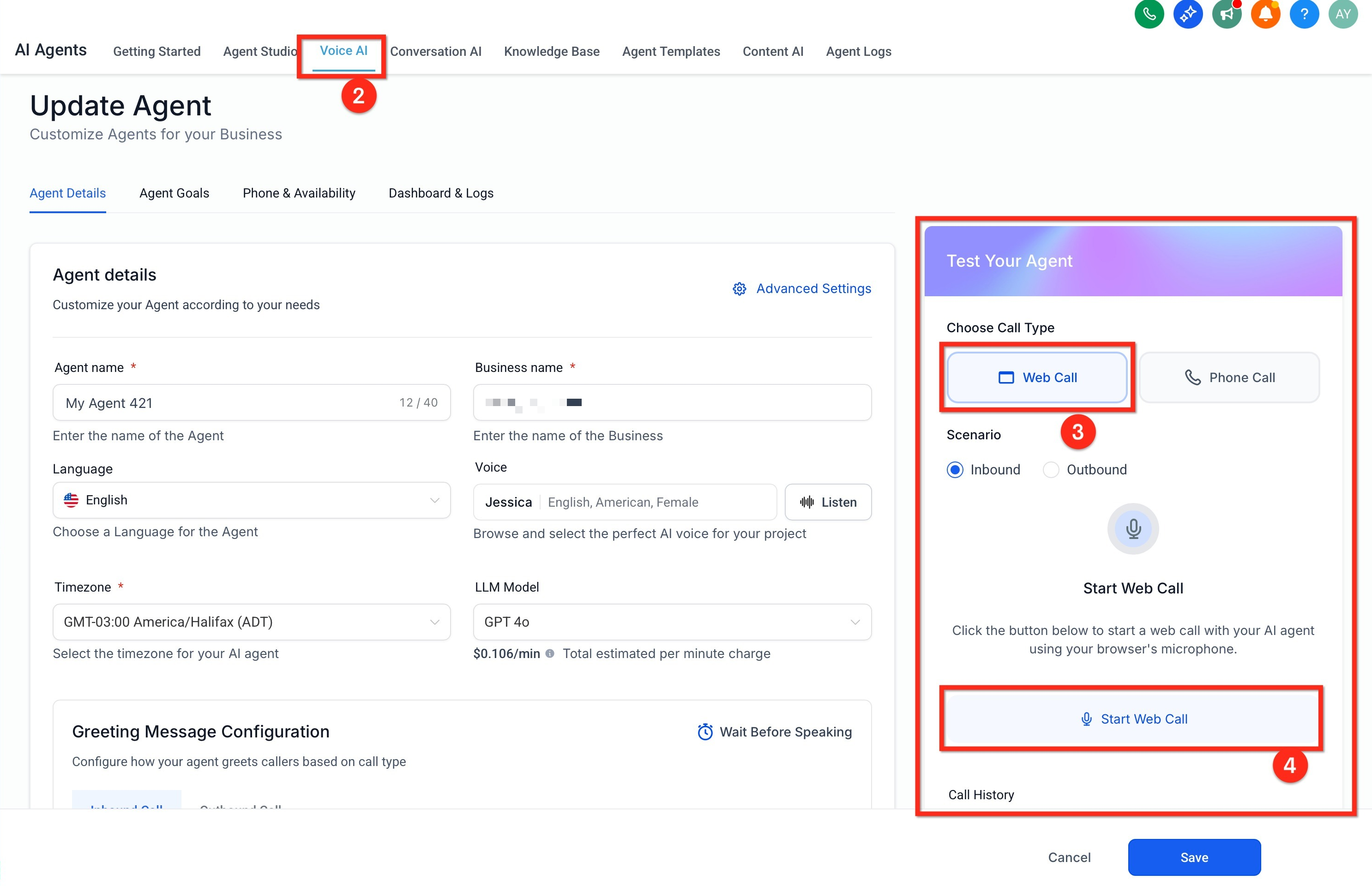1372x886 pixels.
Task: Click the info icon beside $0.106/min
Action: click(x=550, y=653)
